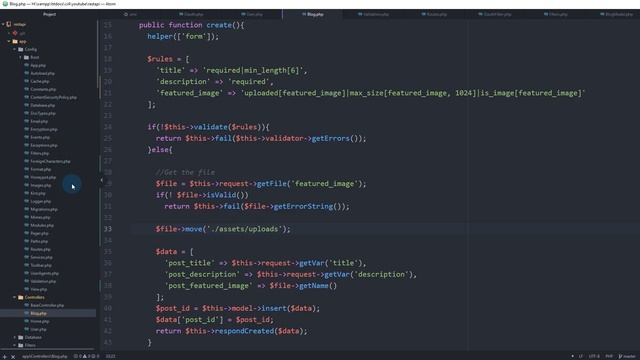Open Events.php config file
The image size is (640, 360).
coord(40,137)
